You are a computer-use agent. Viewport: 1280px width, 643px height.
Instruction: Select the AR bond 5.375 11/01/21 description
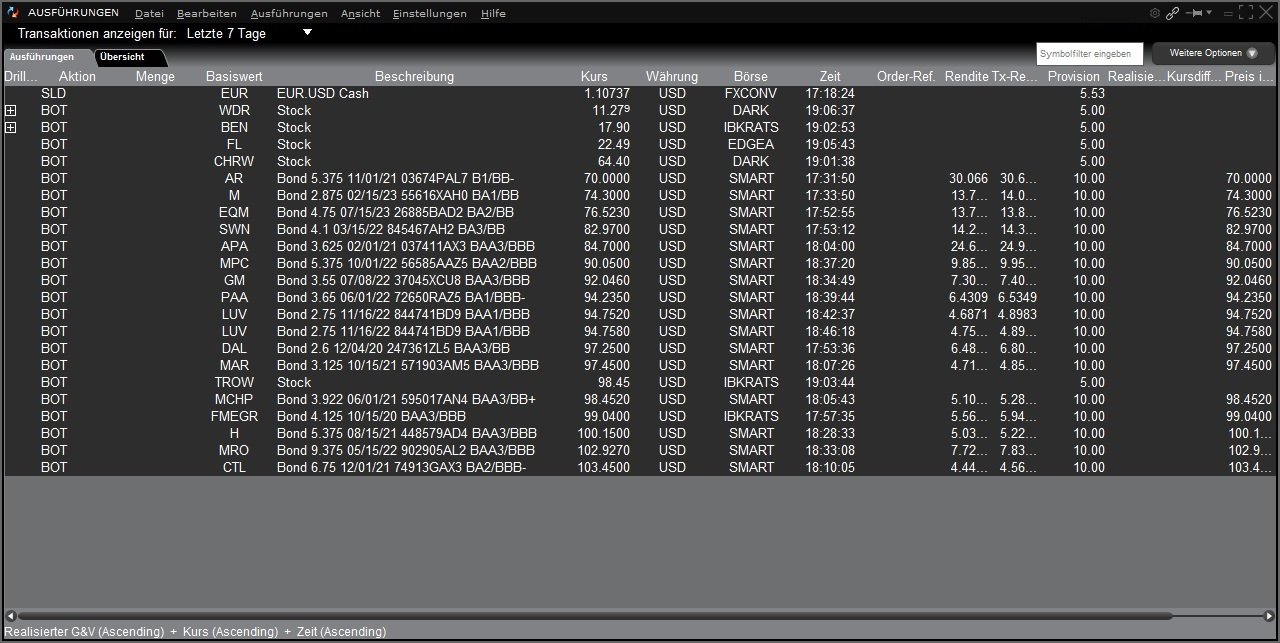pos(396,179)
